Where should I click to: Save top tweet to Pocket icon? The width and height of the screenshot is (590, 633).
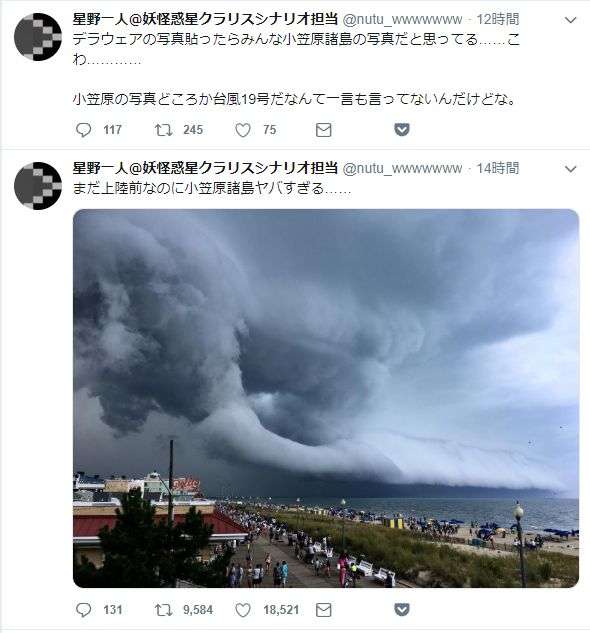[402, 130]
